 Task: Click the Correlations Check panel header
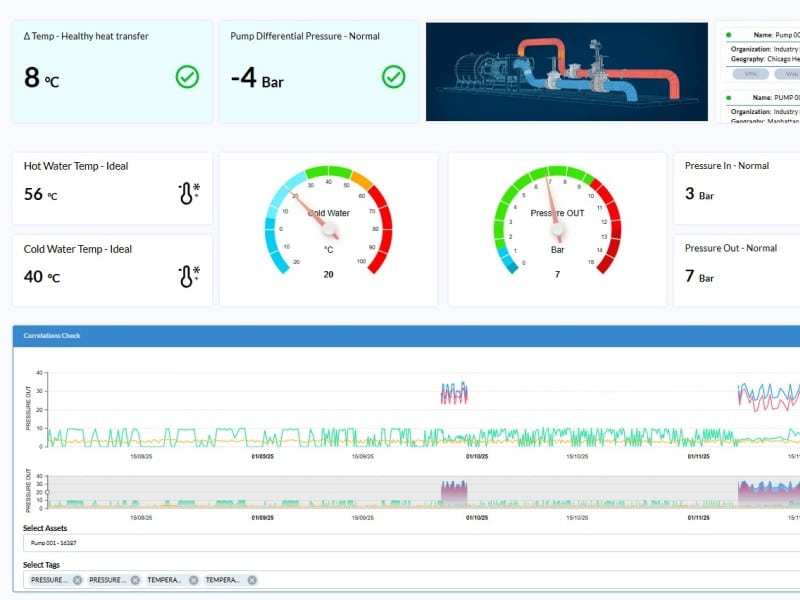[400, 336]
